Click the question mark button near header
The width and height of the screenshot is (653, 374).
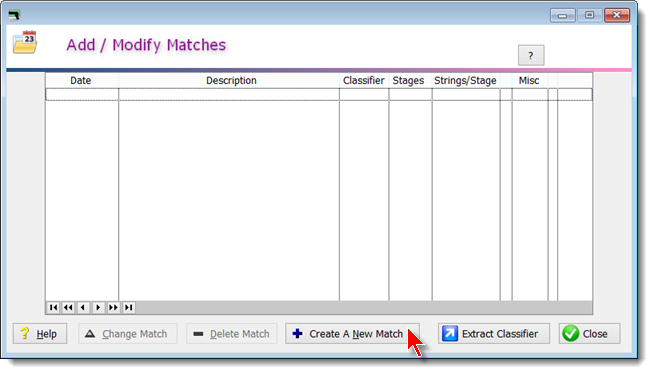pos(531,55)
